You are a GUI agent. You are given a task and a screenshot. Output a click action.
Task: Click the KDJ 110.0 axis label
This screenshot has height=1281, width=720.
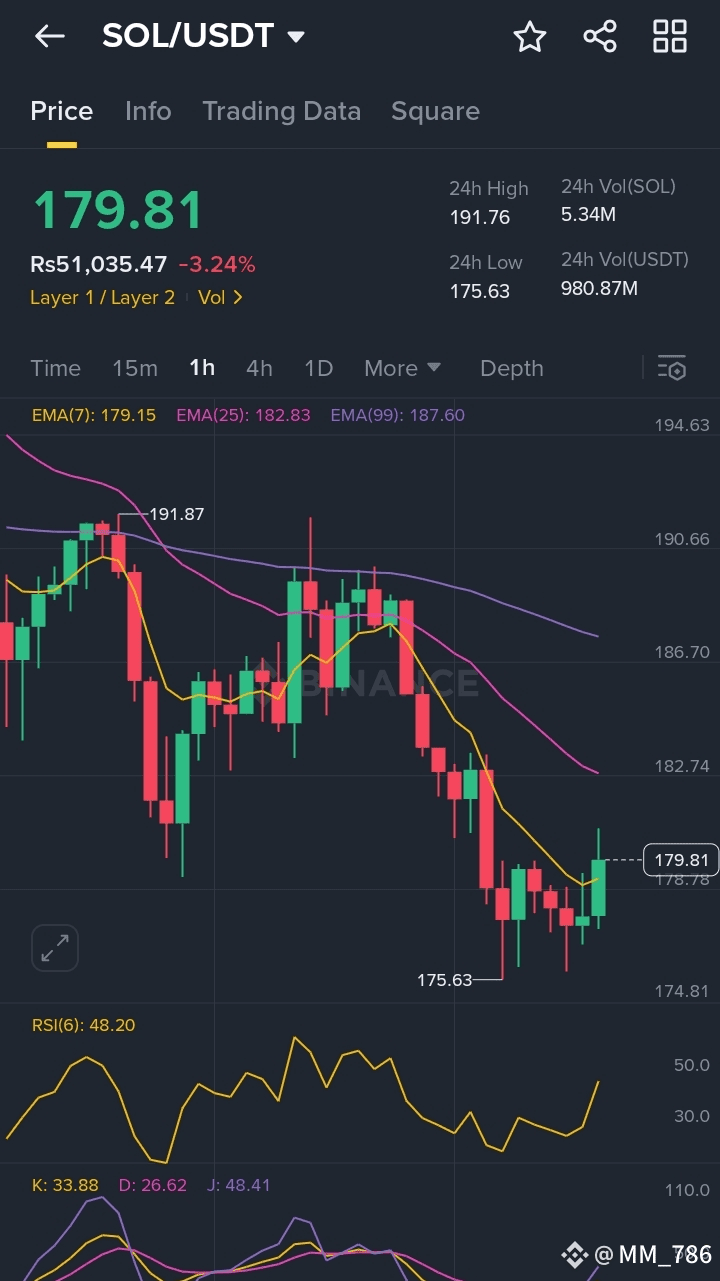click(687, 1190)
